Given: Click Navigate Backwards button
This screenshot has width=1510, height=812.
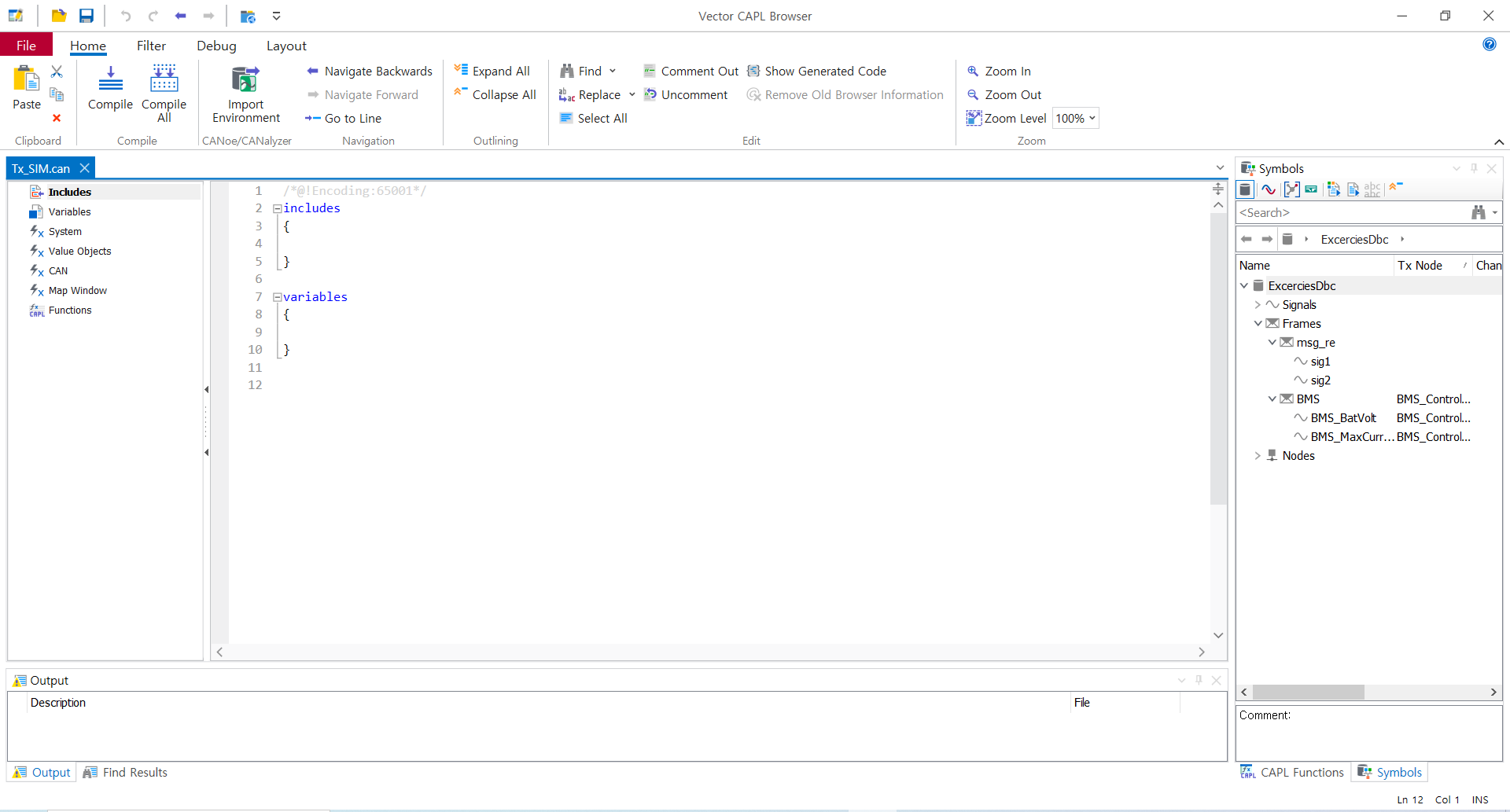Looking at the screenshot, I should click(x=369, y=71).
